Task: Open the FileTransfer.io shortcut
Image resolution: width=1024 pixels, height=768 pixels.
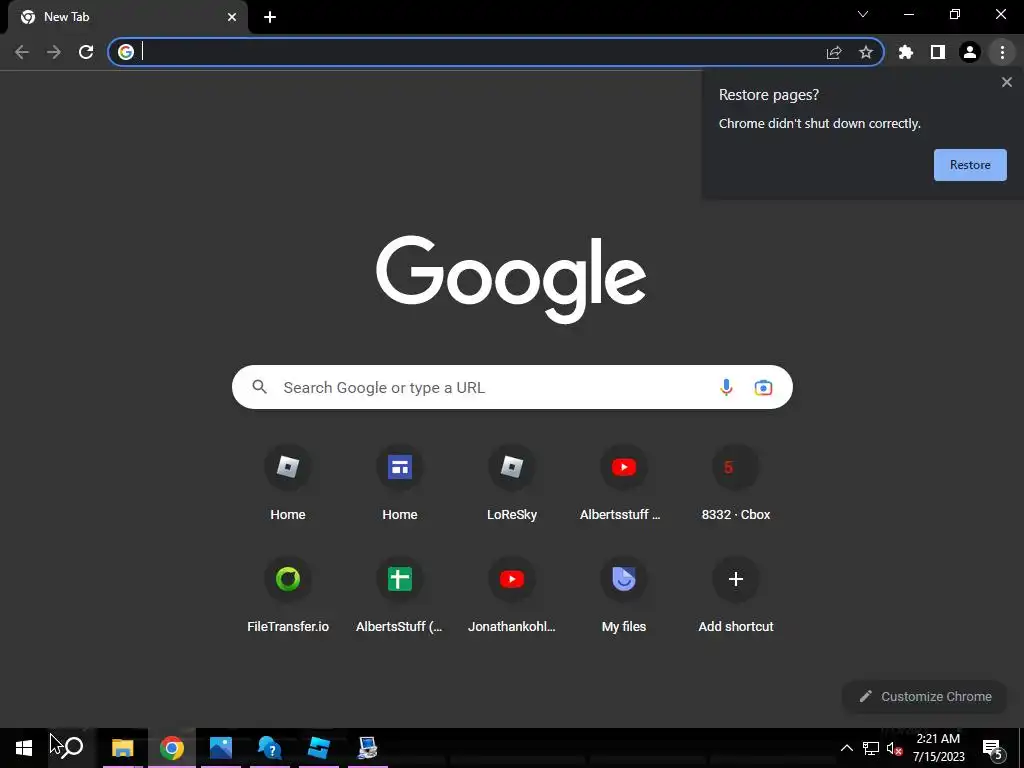Action: point(288,595)
